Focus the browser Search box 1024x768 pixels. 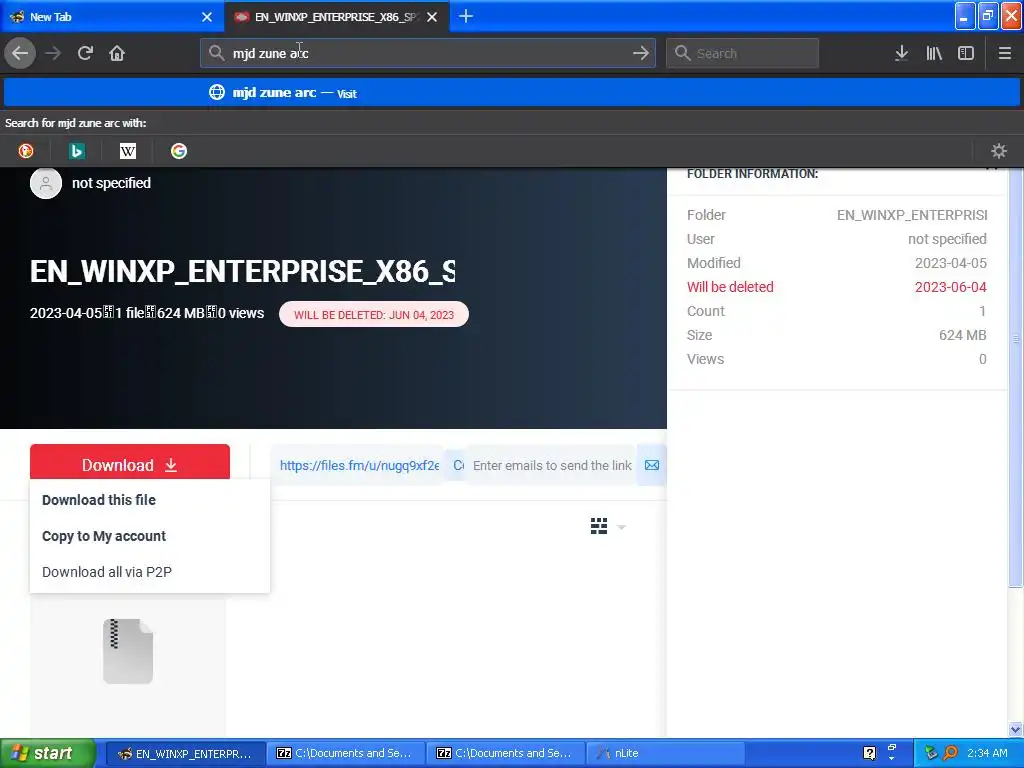[x=743, y=53]
